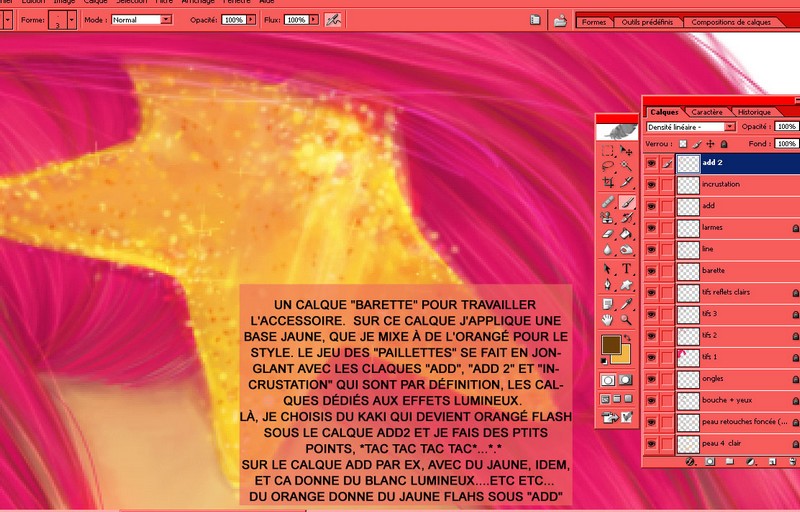This screenshot has width=800, height=512.
Task: Select the Eraser tool
Action: pyautogui.click(x=607, y=234)
